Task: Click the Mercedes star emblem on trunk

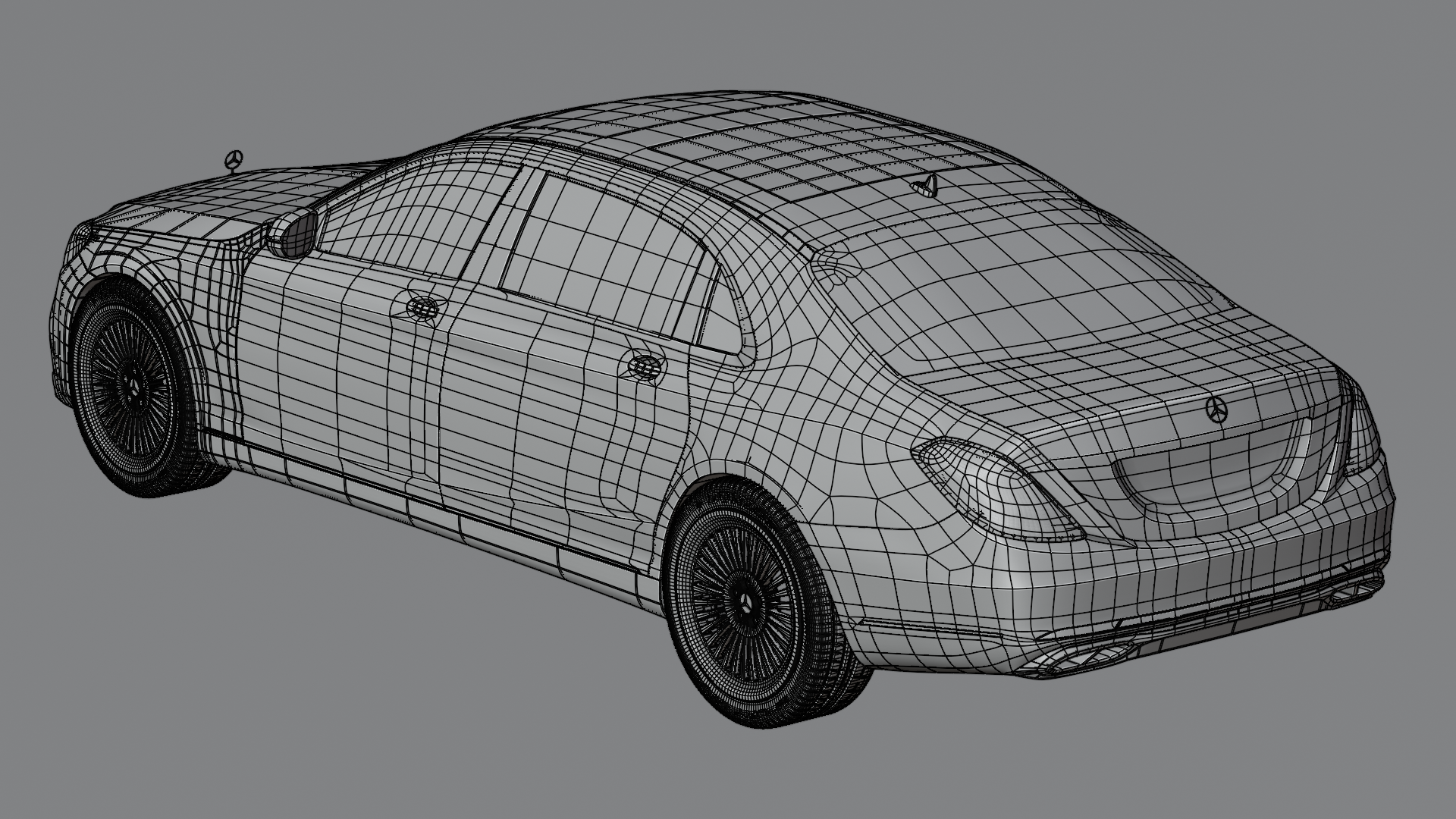Action: click(1216, 409)
